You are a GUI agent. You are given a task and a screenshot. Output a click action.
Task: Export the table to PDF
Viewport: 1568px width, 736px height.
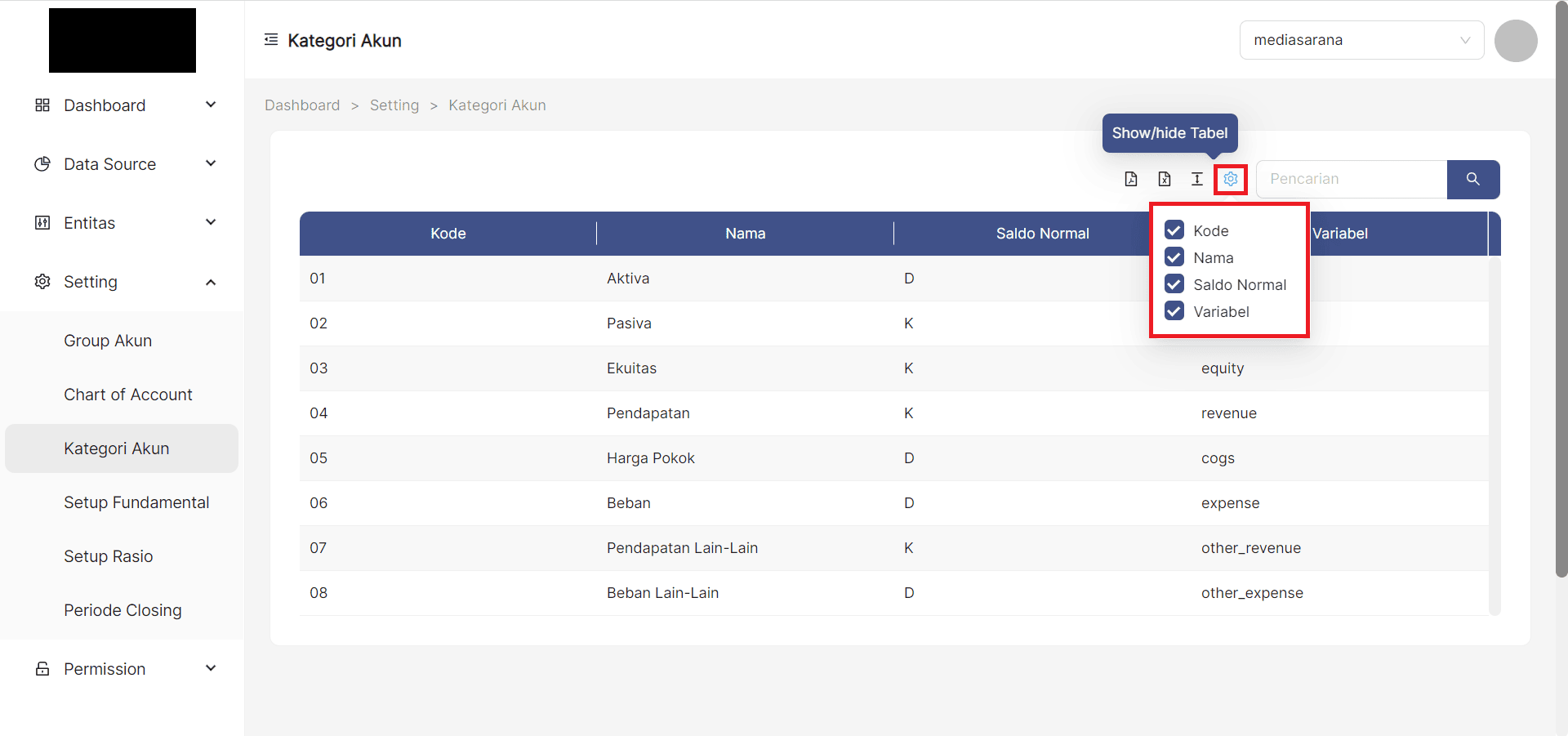tap(1131, 179)
